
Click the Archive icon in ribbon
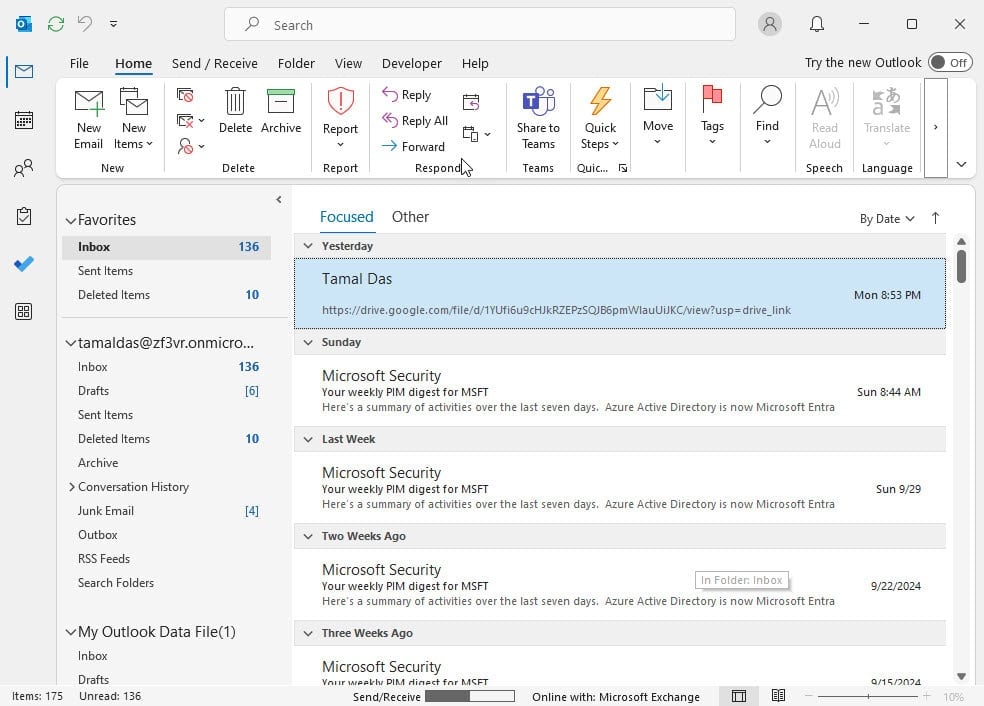(x=281, y=104)
